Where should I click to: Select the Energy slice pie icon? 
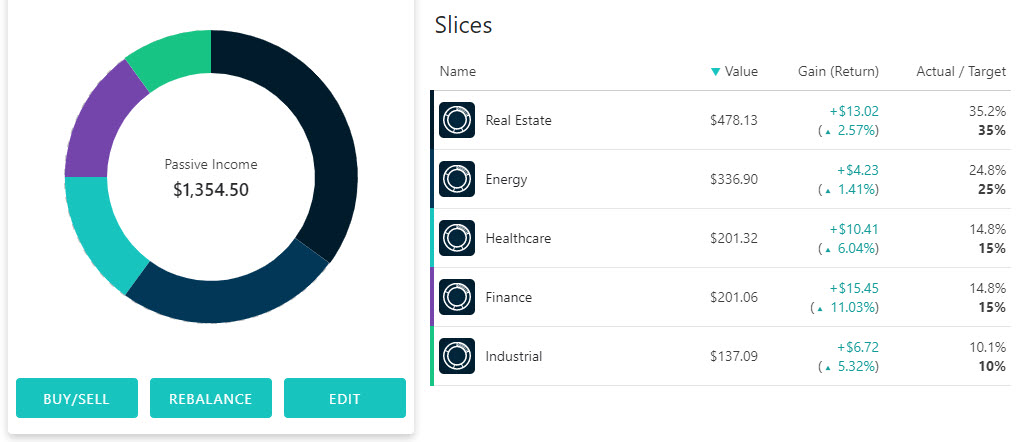click(457, 179)
